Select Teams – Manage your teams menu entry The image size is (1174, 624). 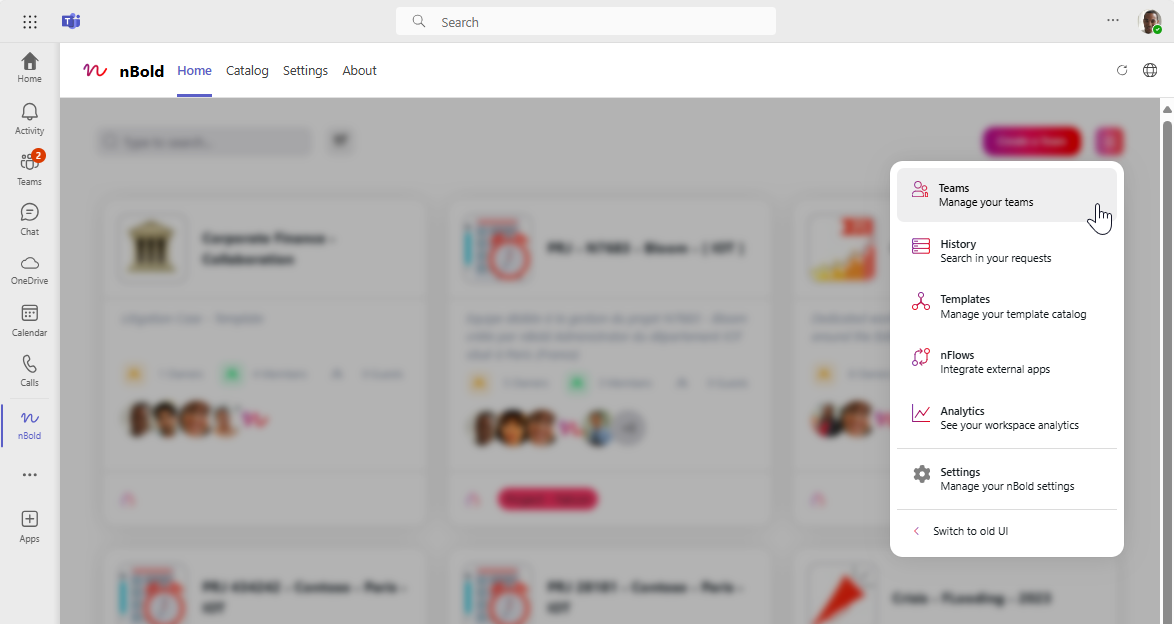tap(1006, 195)
